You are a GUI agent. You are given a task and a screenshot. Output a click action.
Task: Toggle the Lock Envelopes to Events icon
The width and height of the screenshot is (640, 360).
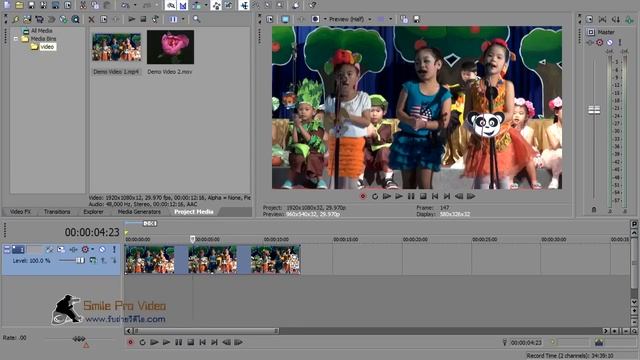[x=216, y=5]
